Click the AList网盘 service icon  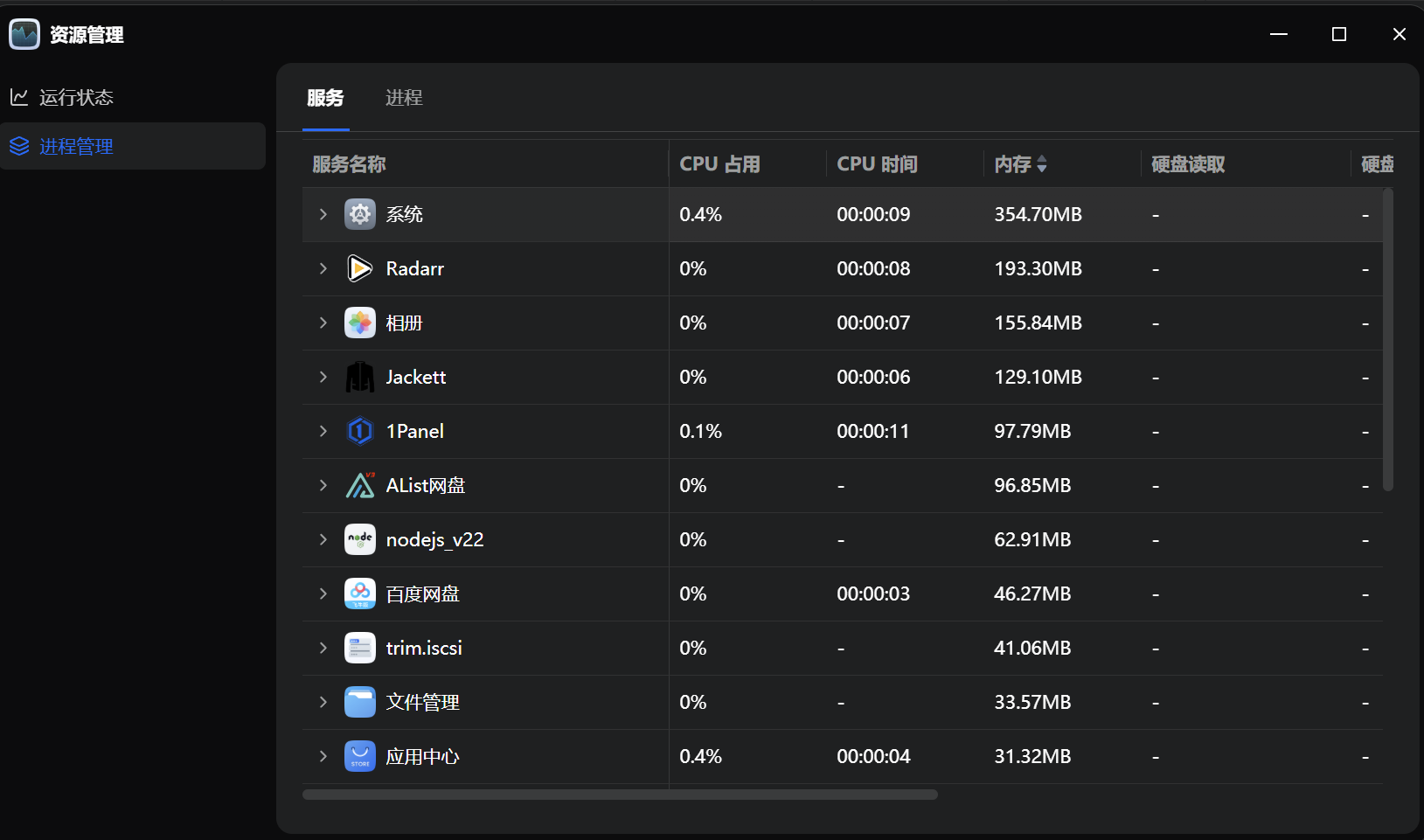tap(359, 485)
